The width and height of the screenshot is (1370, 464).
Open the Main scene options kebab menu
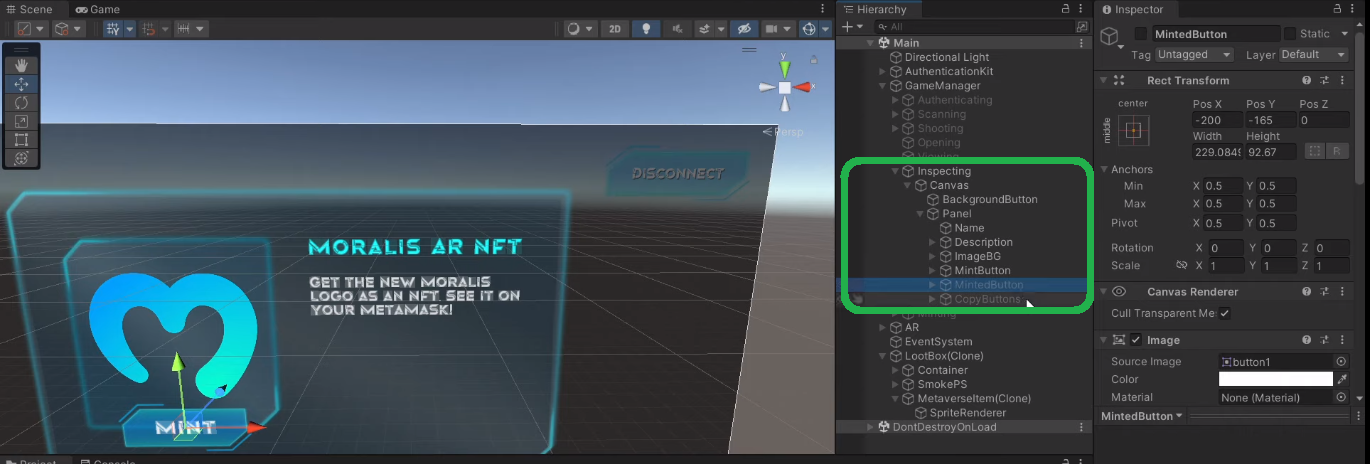pyautogui.click(x=1081, y=43)
